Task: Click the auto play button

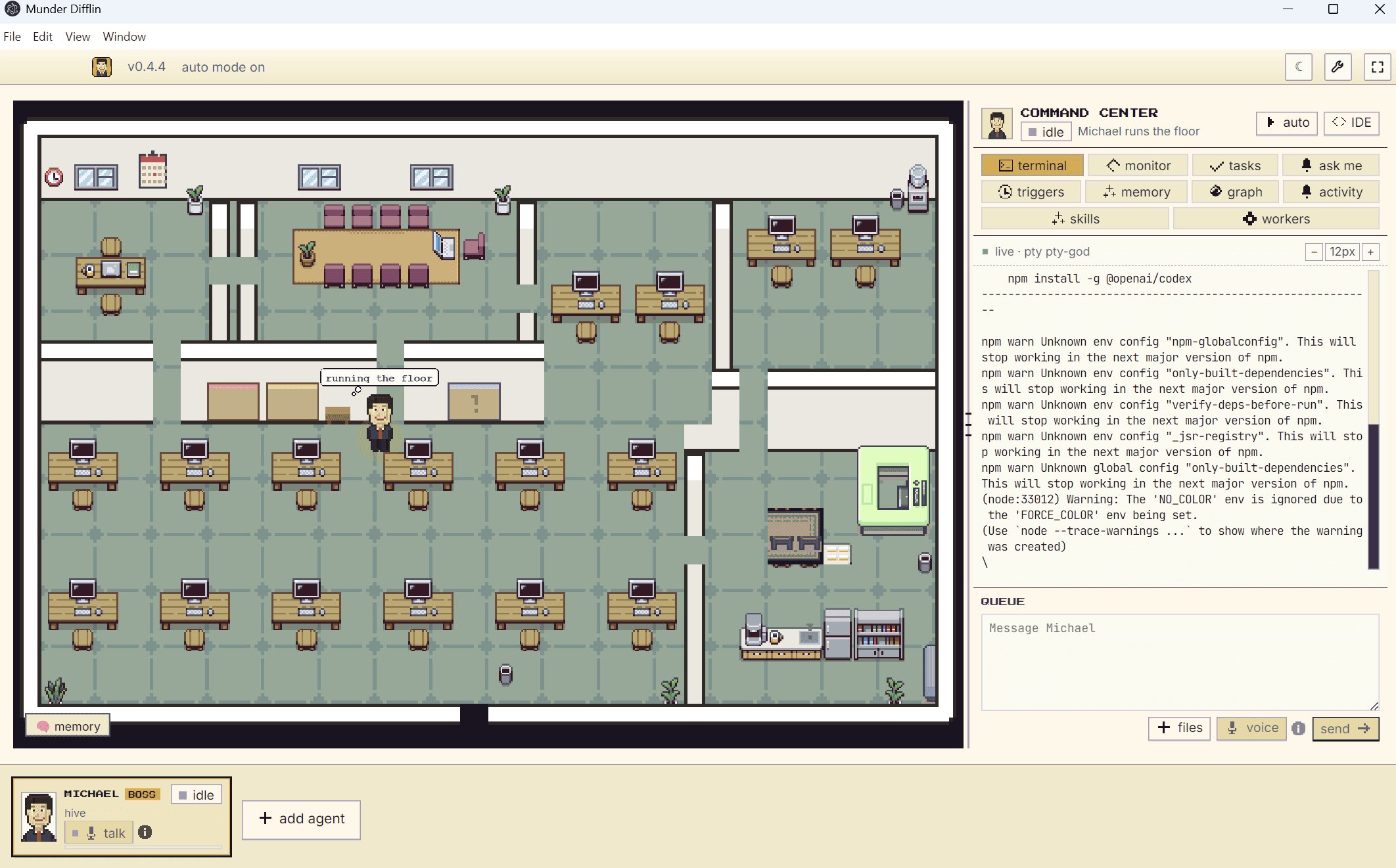Action: [x=1287, y=123]
